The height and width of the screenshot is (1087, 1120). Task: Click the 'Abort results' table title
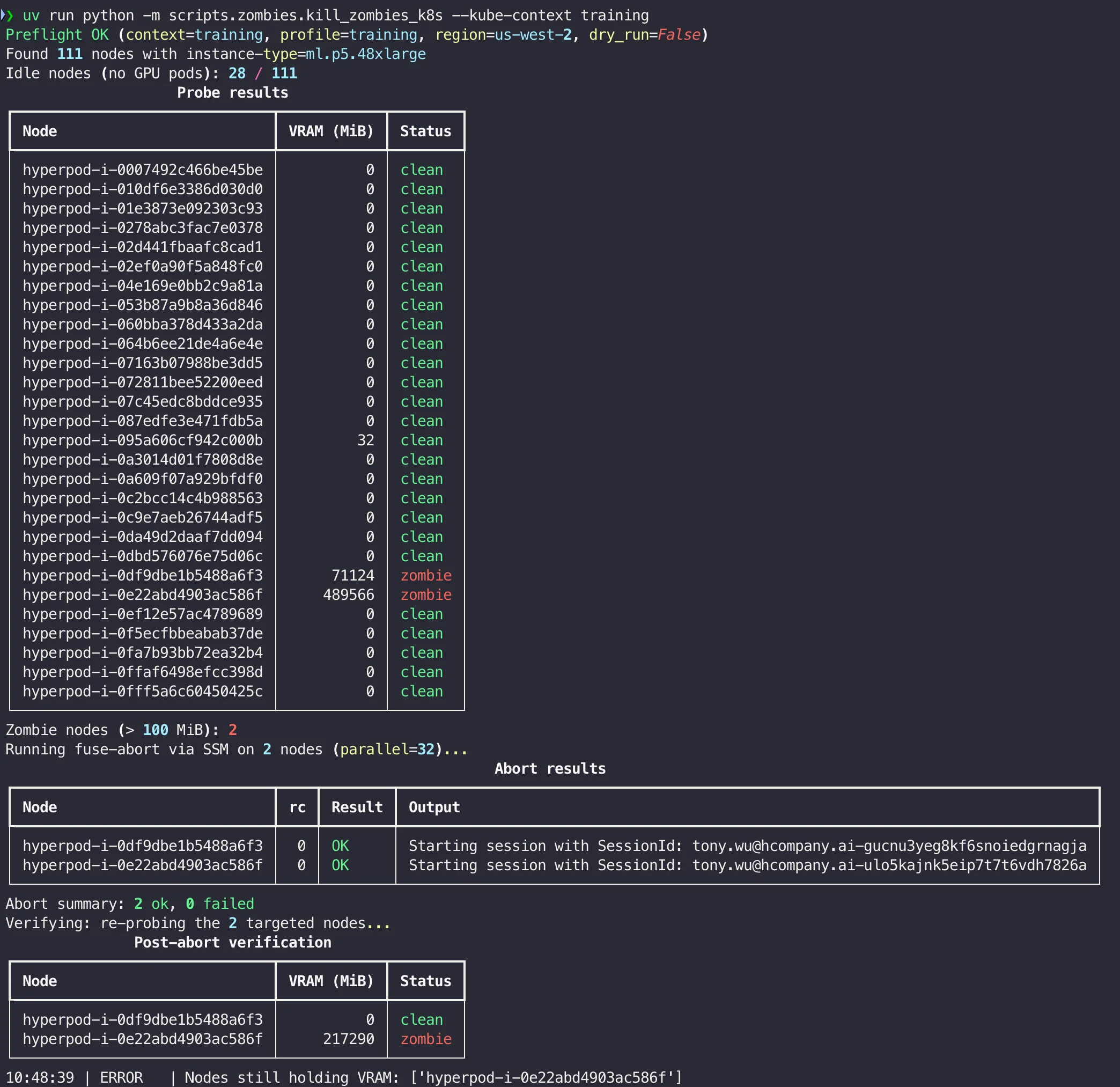point(550,769)
